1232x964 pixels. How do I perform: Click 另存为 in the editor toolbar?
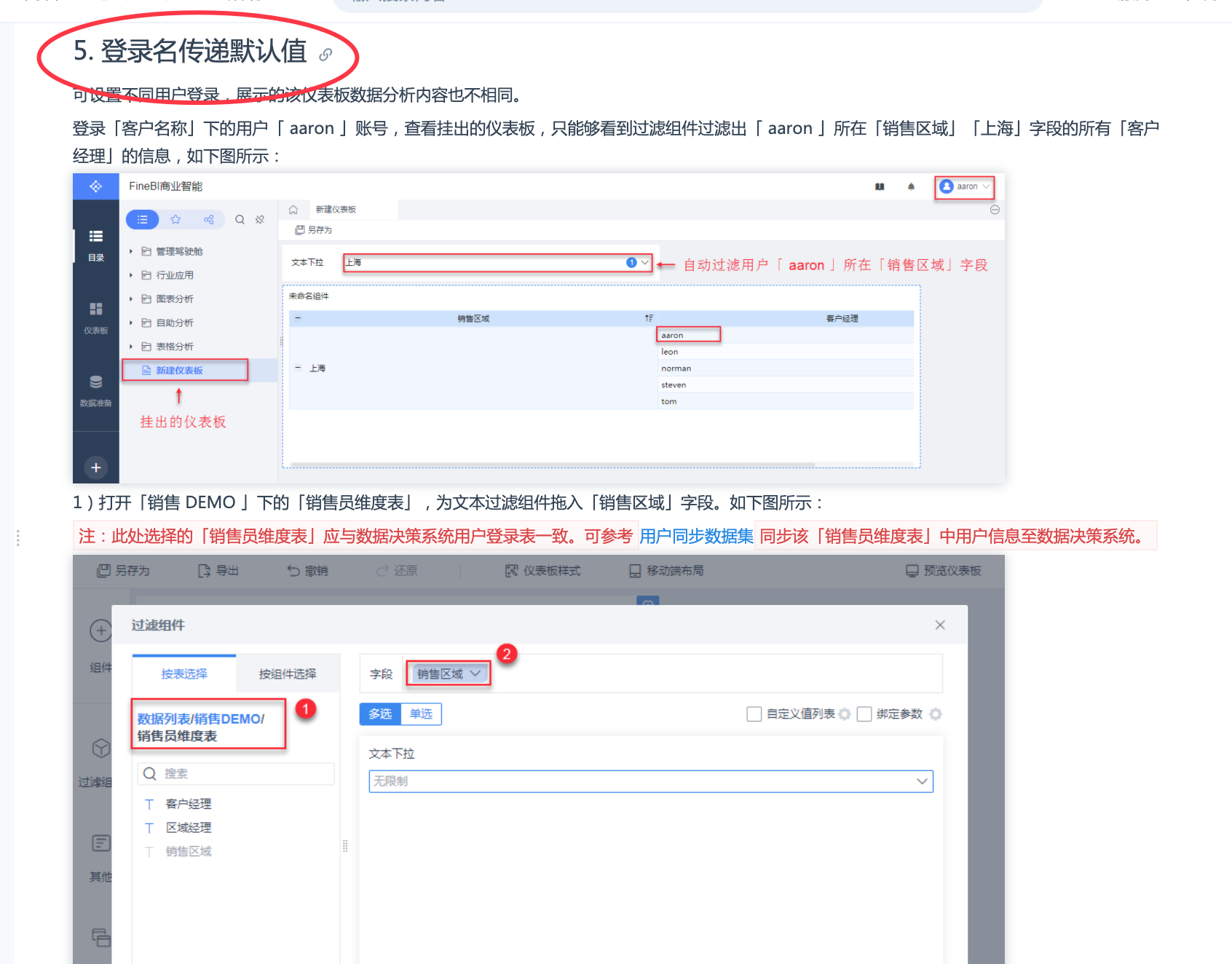pos(123,571)
